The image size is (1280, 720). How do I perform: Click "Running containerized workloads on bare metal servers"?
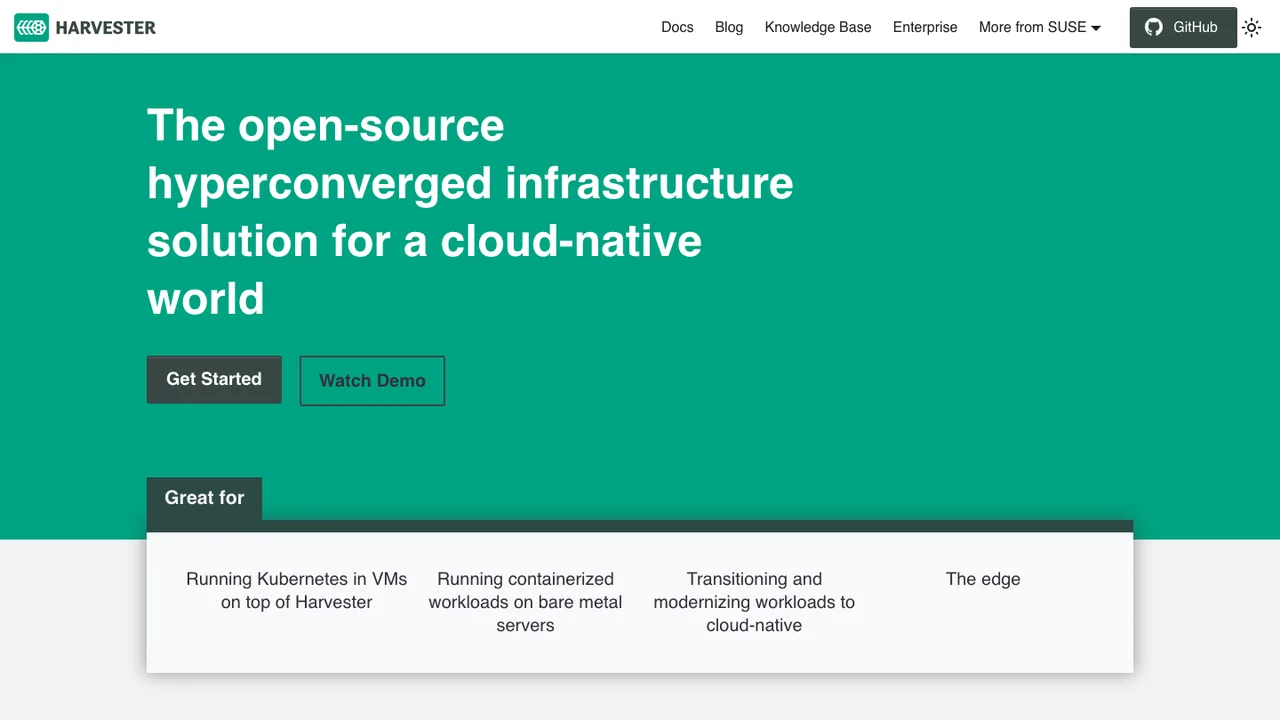click(x=525, y=602)
